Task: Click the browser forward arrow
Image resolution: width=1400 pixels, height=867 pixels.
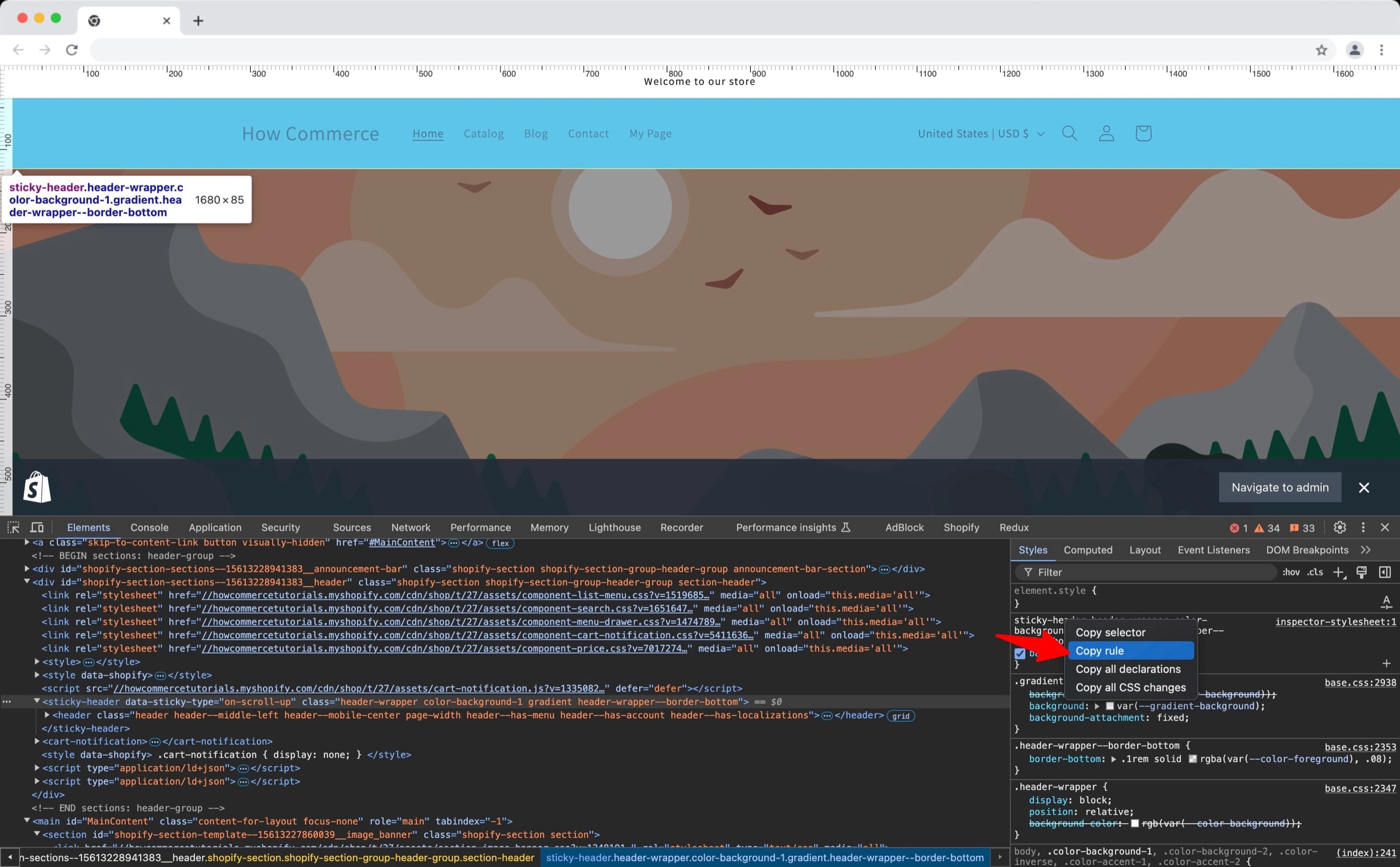Action: [x=45, y=50]
